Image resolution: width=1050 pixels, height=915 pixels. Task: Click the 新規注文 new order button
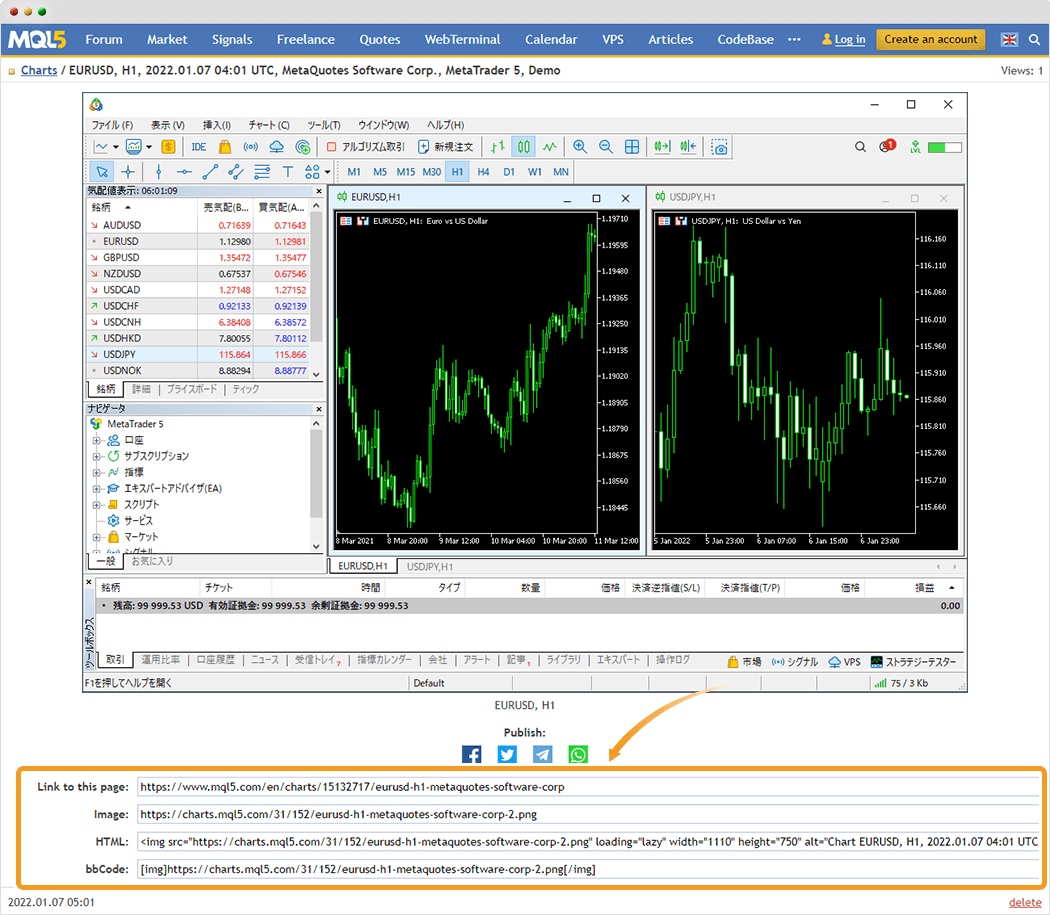pyautogui.click(x=445, y=147)
